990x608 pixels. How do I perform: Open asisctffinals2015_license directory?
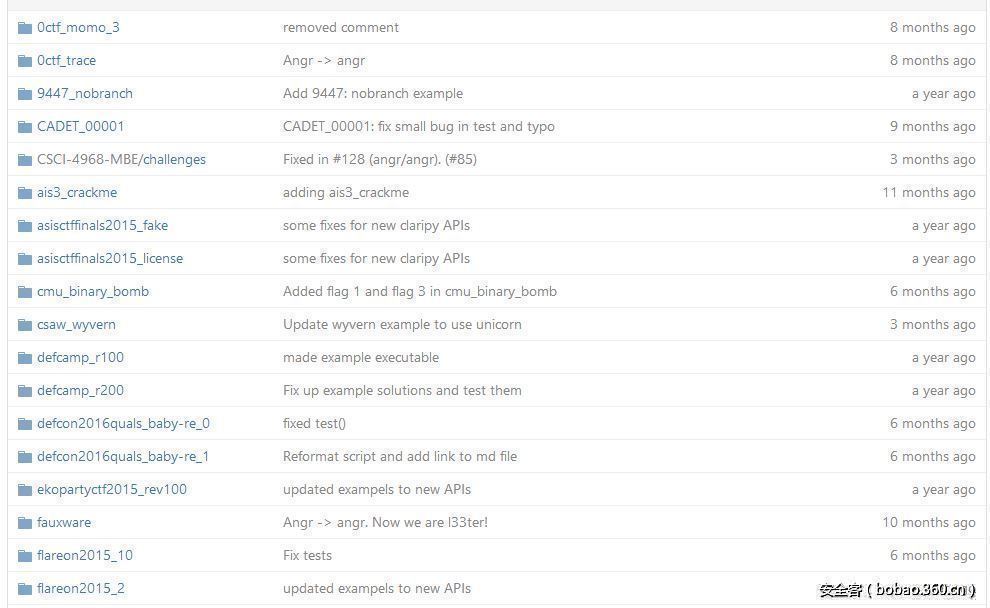point(110,259)
